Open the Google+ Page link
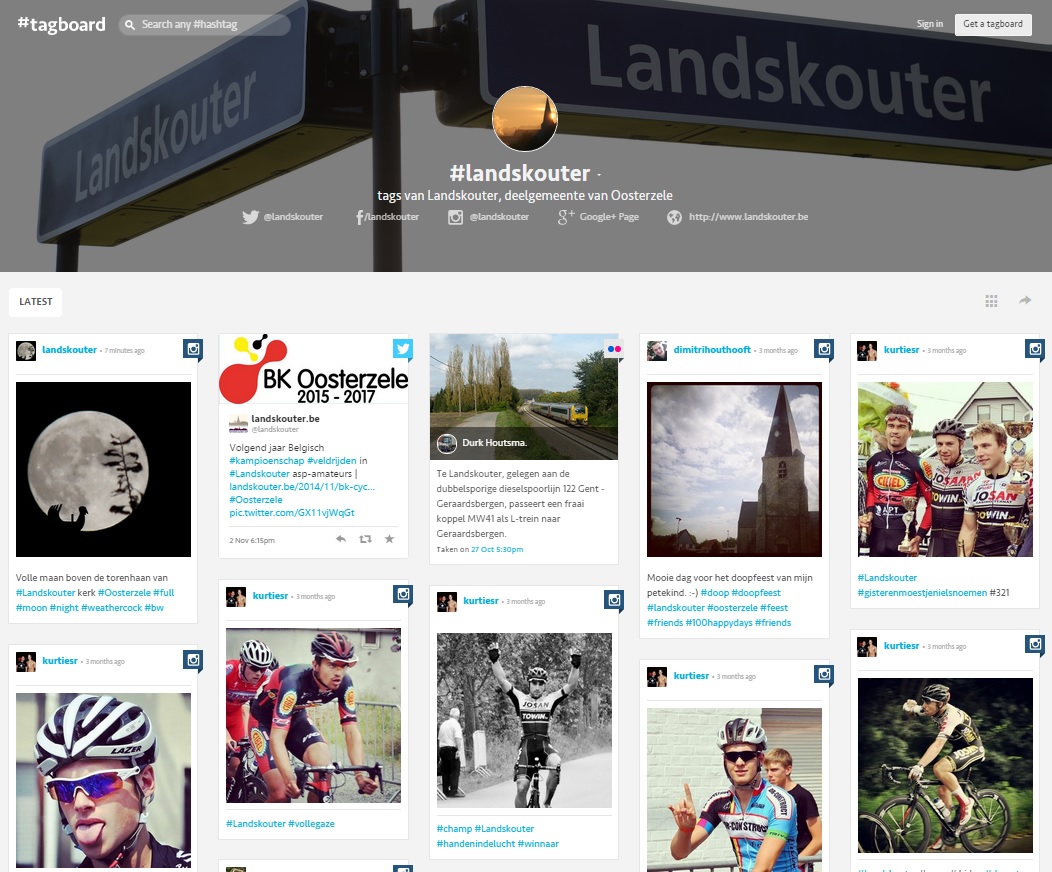This screenshot has height=872, width=1052. pos(598,217)
